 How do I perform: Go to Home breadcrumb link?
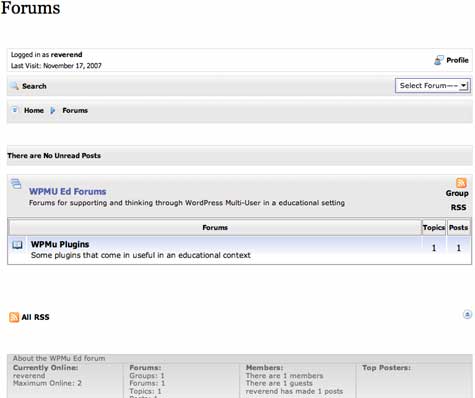tap(34, 110)
